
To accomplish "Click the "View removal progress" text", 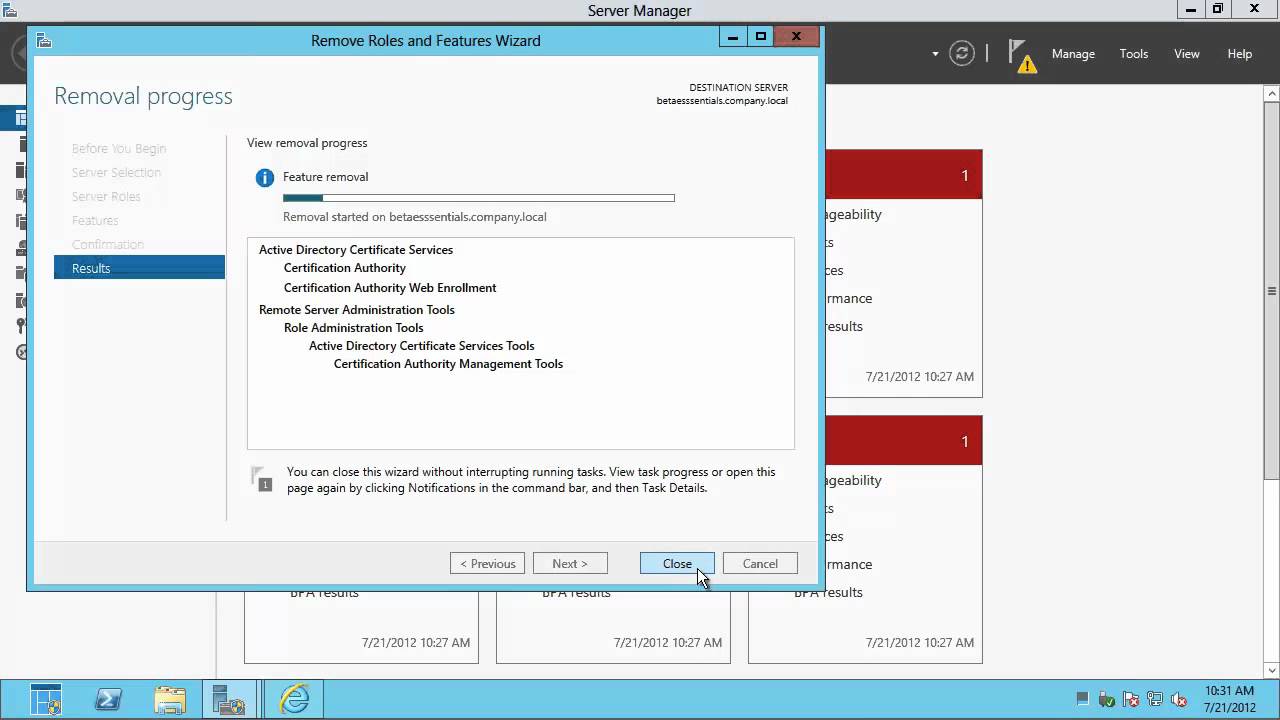I will [x=307, y=143].
